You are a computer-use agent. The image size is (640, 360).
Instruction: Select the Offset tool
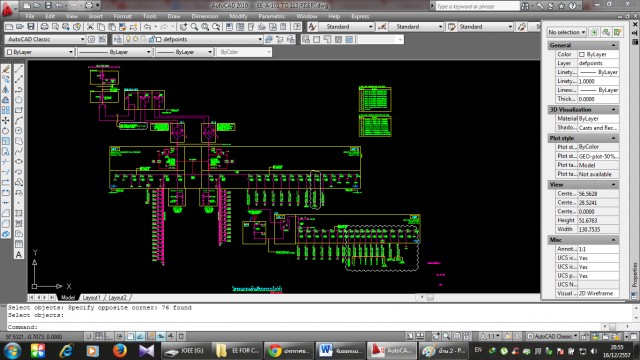point(6,100)
